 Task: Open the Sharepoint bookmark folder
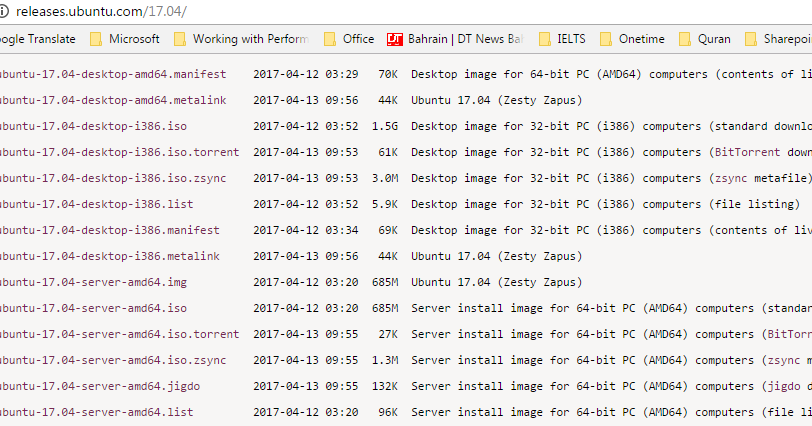coord(778,39)
